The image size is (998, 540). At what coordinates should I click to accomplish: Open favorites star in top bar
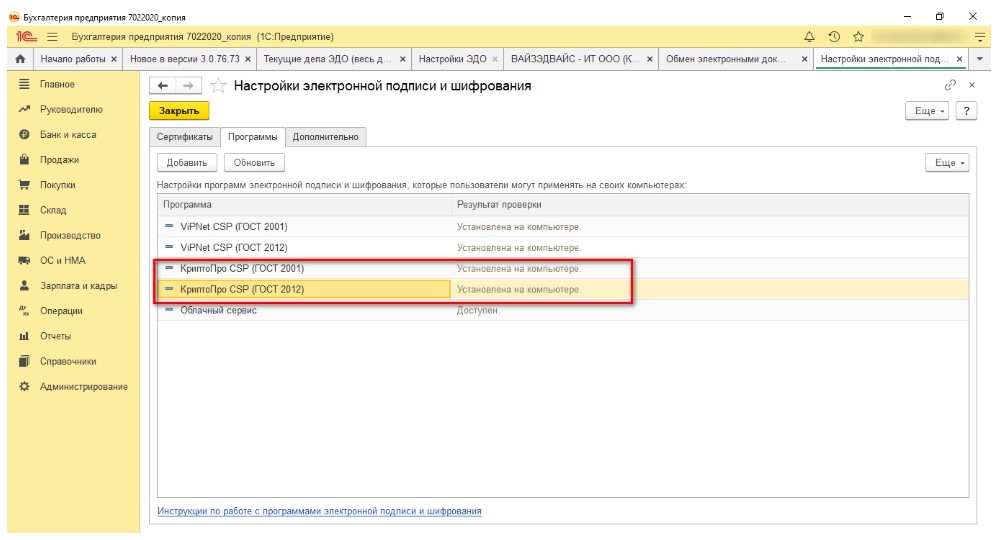pyautogui.click(x=858, y=37)
